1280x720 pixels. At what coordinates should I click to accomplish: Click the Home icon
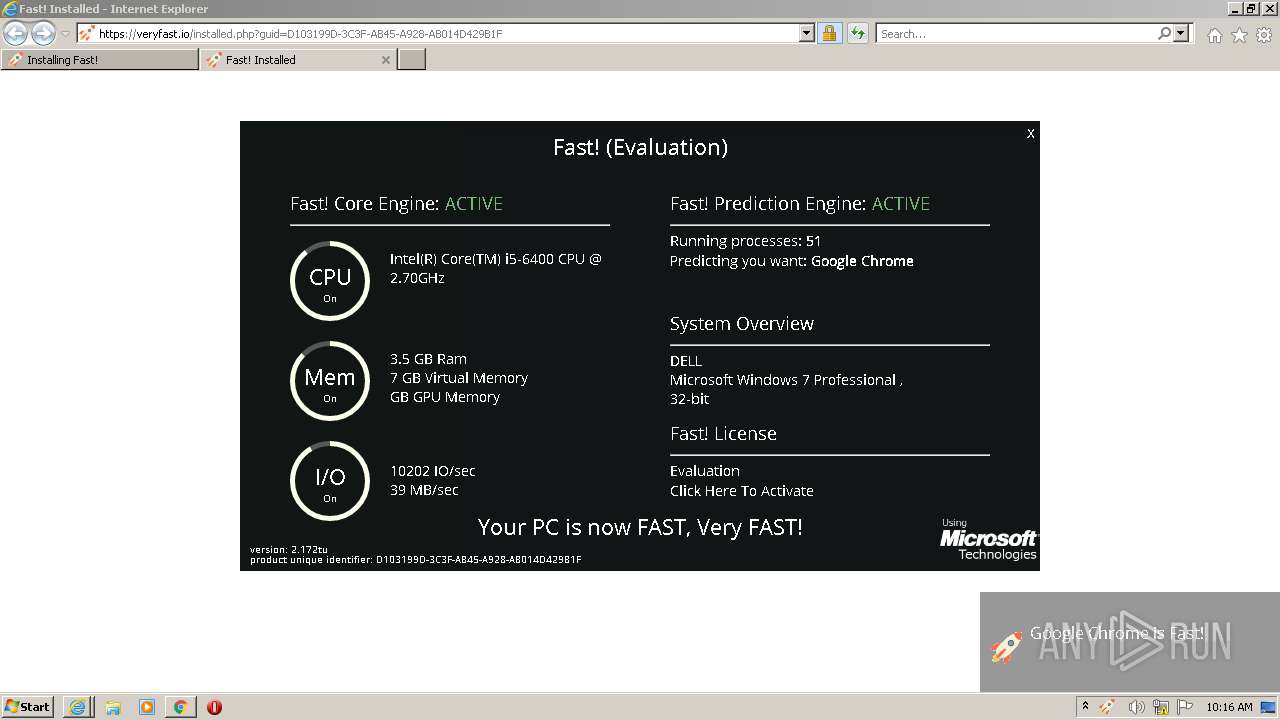pos(1214,35)
